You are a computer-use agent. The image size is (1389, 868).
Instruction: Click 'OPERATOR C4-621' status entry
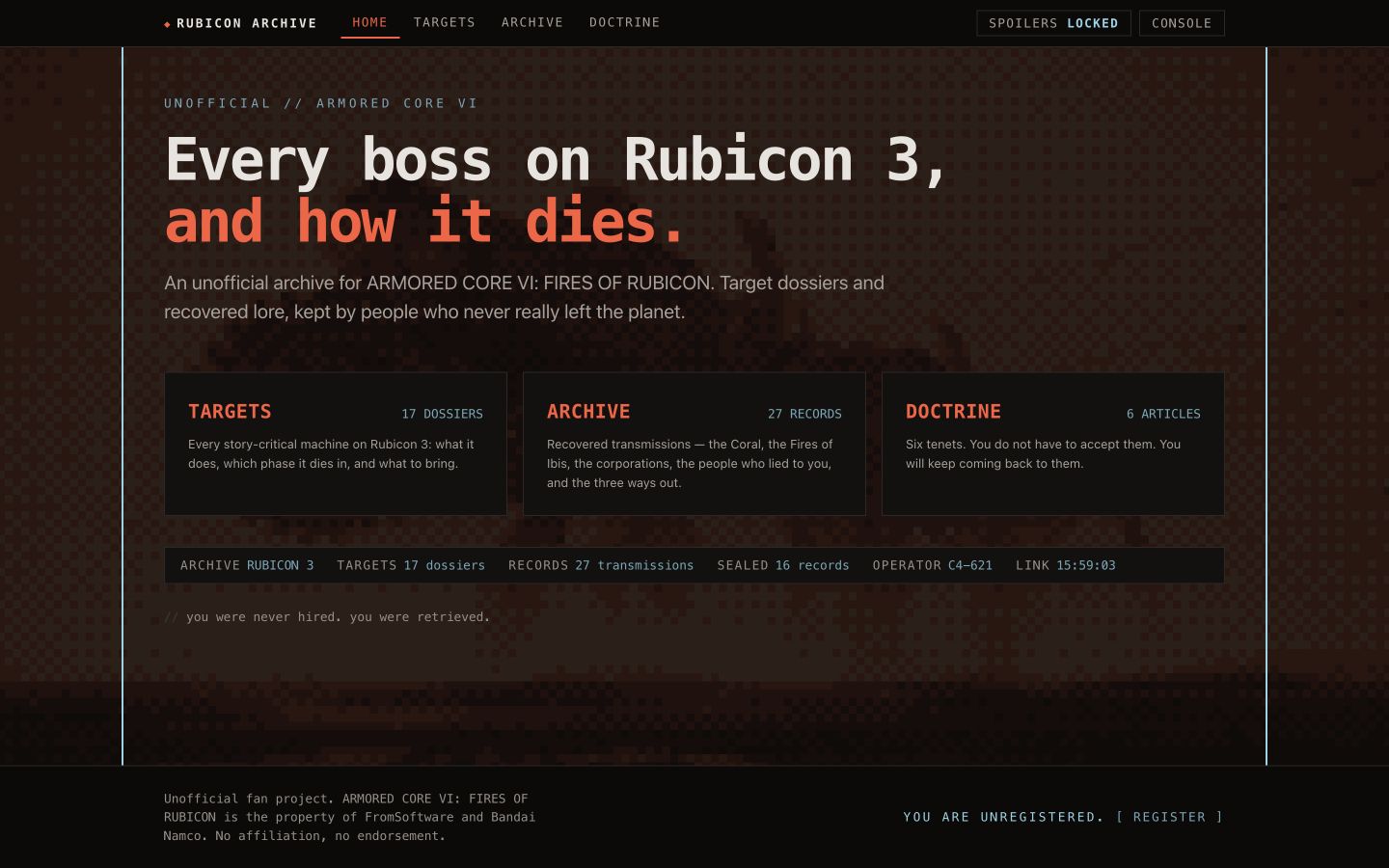point(933,565)
